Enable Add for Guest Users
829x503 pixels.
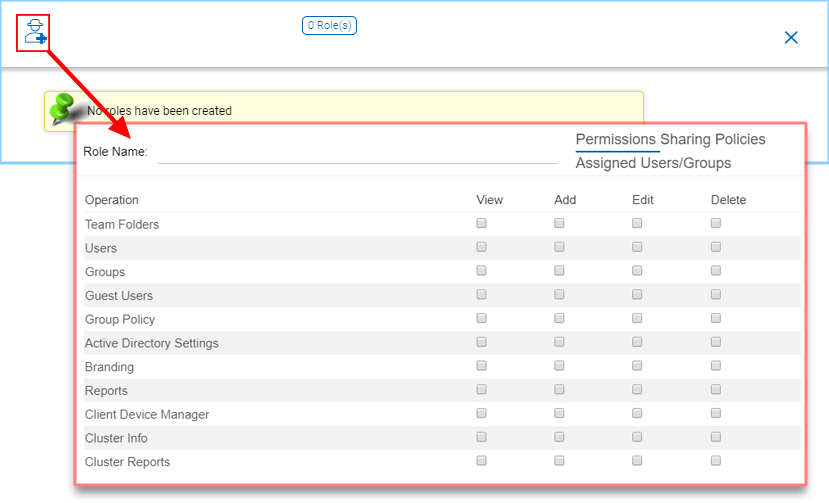559,294
